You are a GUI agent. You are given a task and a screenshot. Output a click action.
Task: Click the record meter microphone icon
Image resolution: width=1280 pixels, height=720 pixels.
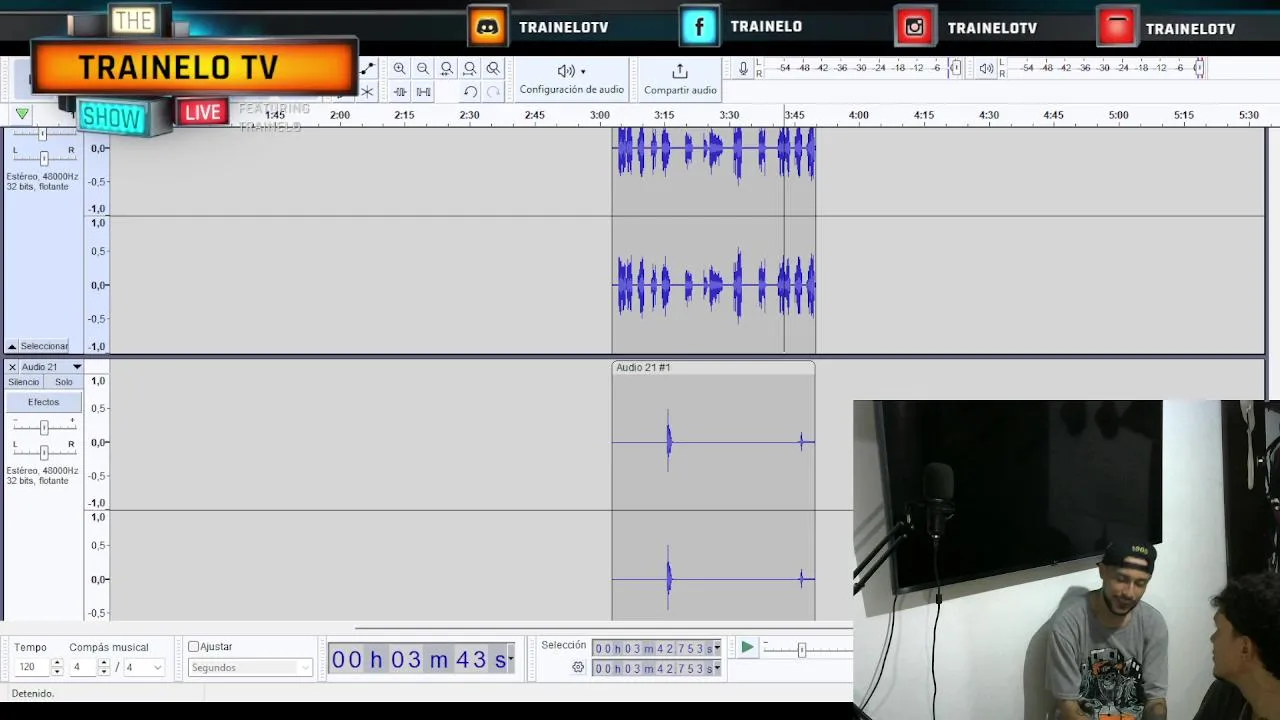743,68
